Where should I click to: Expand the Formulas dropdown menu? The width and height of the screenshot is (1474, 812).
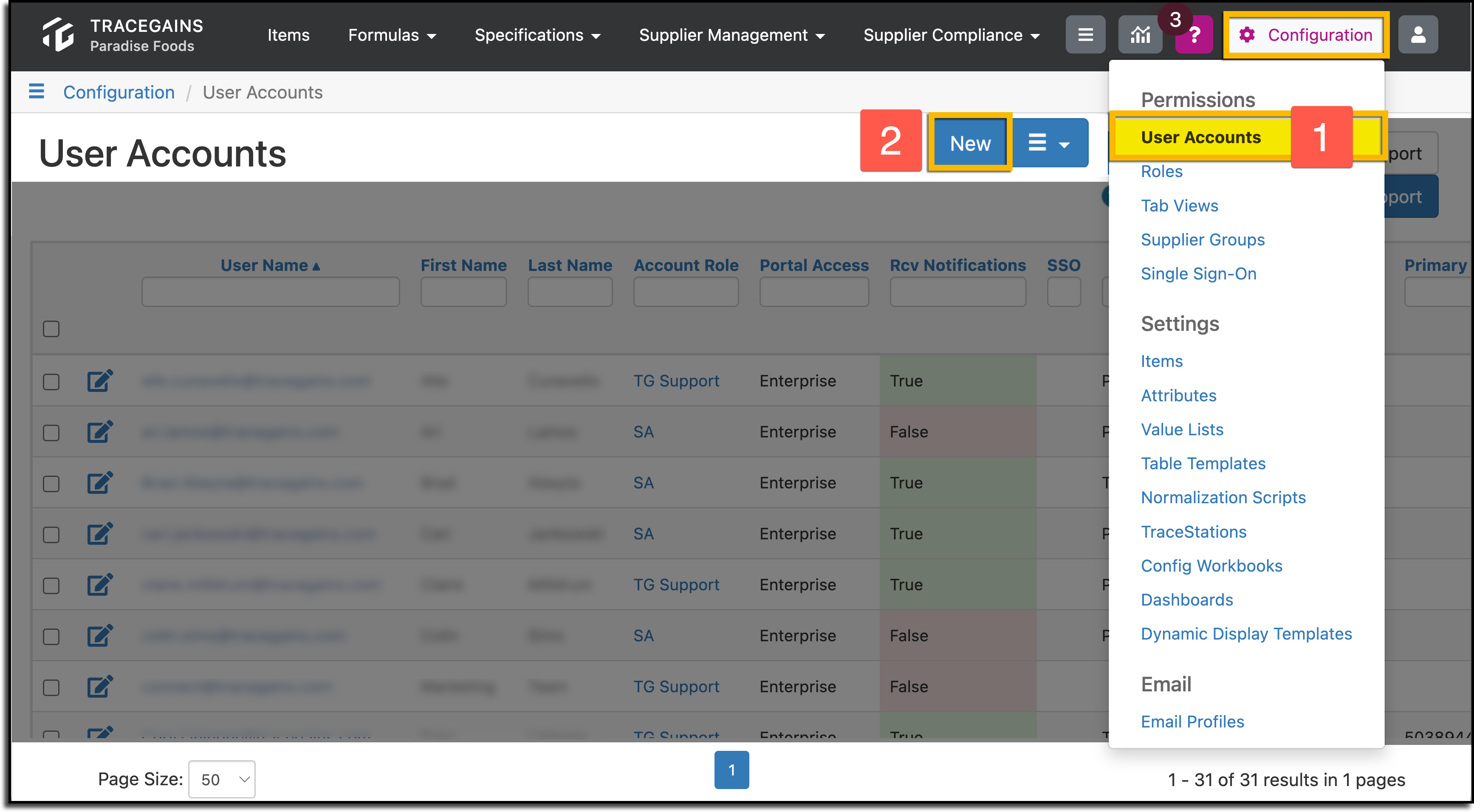click(392, 35)
